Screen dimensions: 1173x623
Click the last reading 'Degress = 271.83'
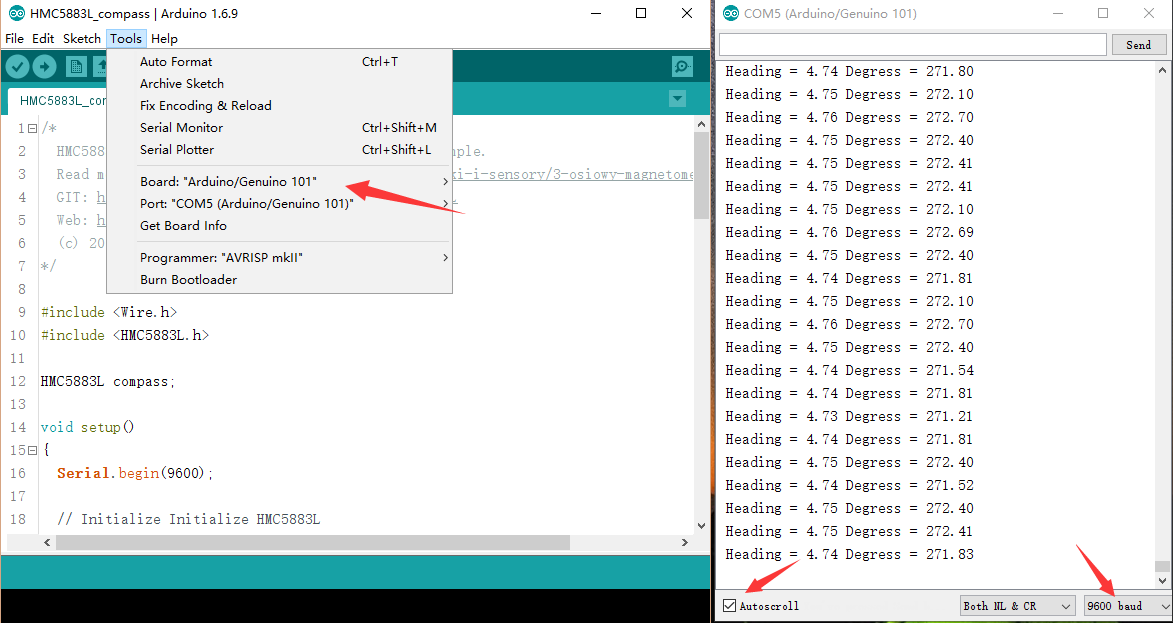click(850, 554)
